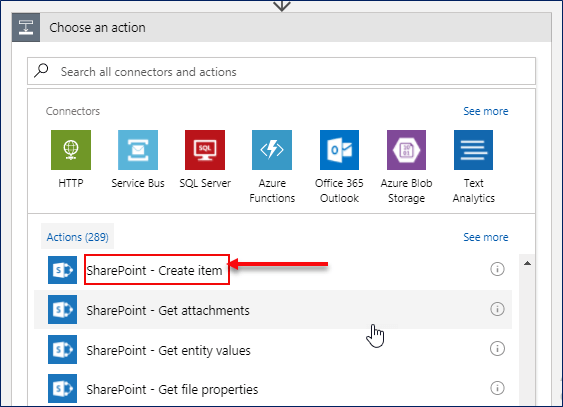Viewport: 563px width, 407px height.
Task: Click the Choose an action header icon
Action: click(26, 28)
